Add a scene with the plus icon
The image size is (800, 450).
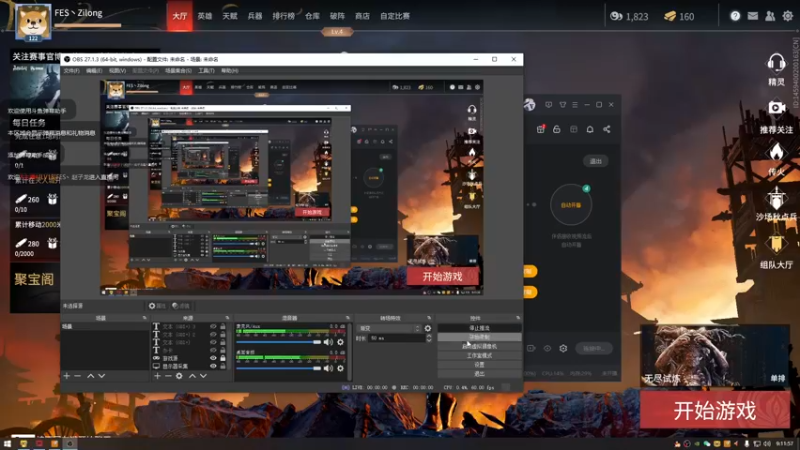click(x=67, y=376)
